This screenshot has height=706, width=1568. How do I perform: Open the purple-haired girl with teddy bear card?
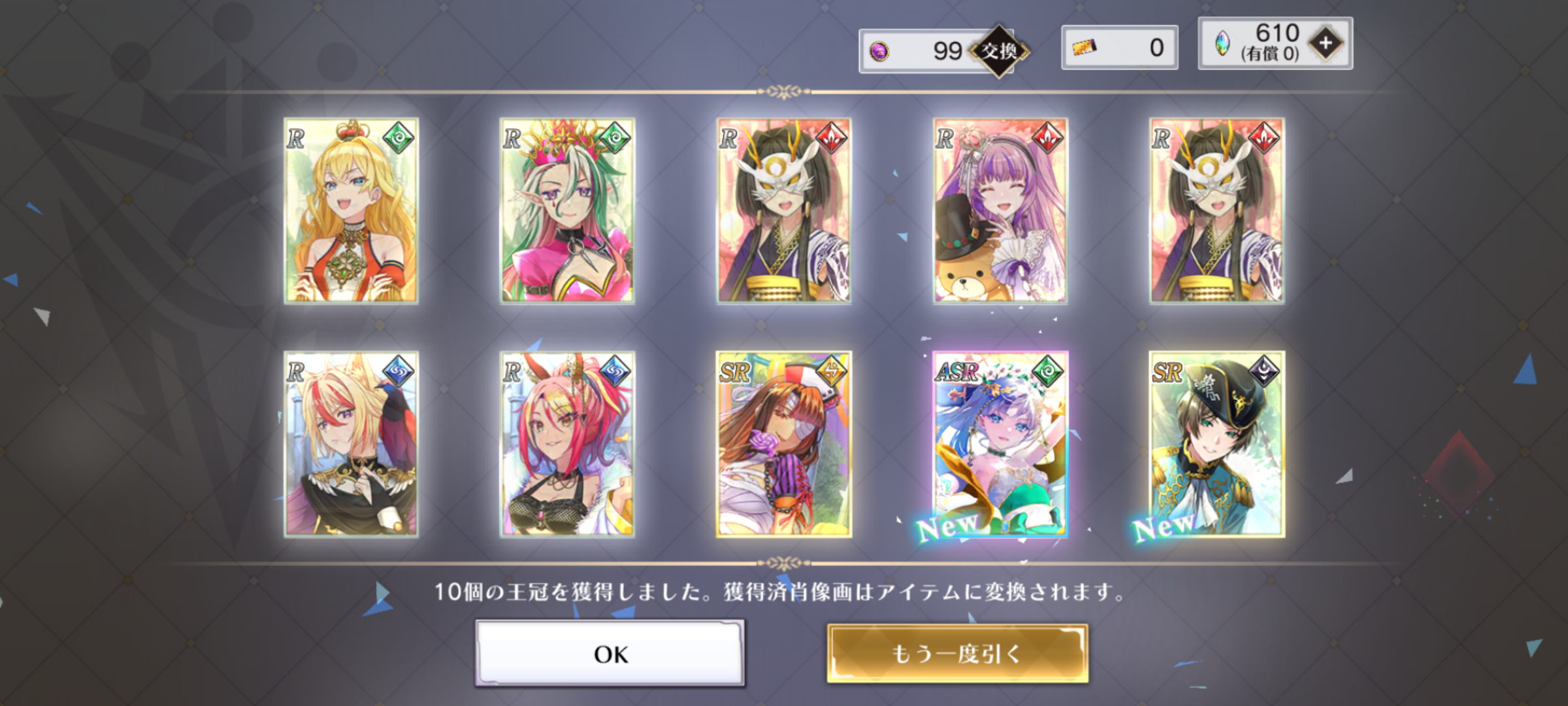(x=1000, y=210)
